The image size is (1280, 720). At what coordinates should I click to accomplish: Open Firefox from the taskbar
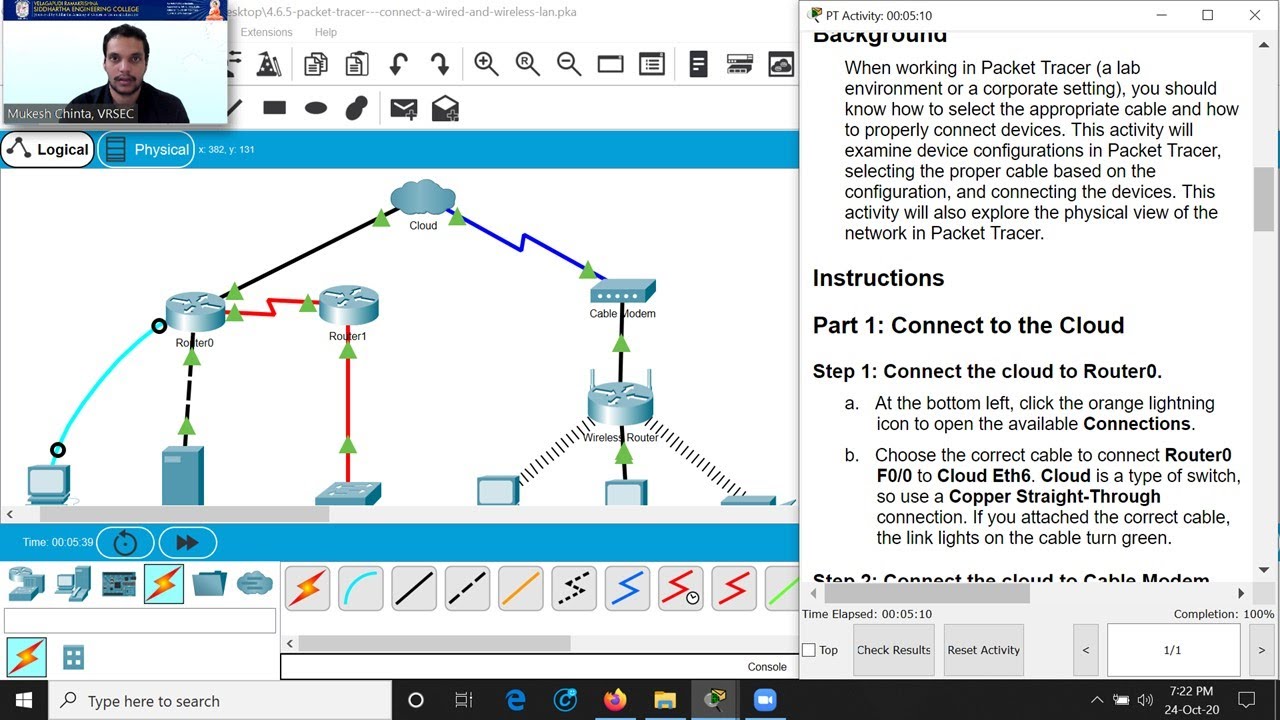(615, 700)
